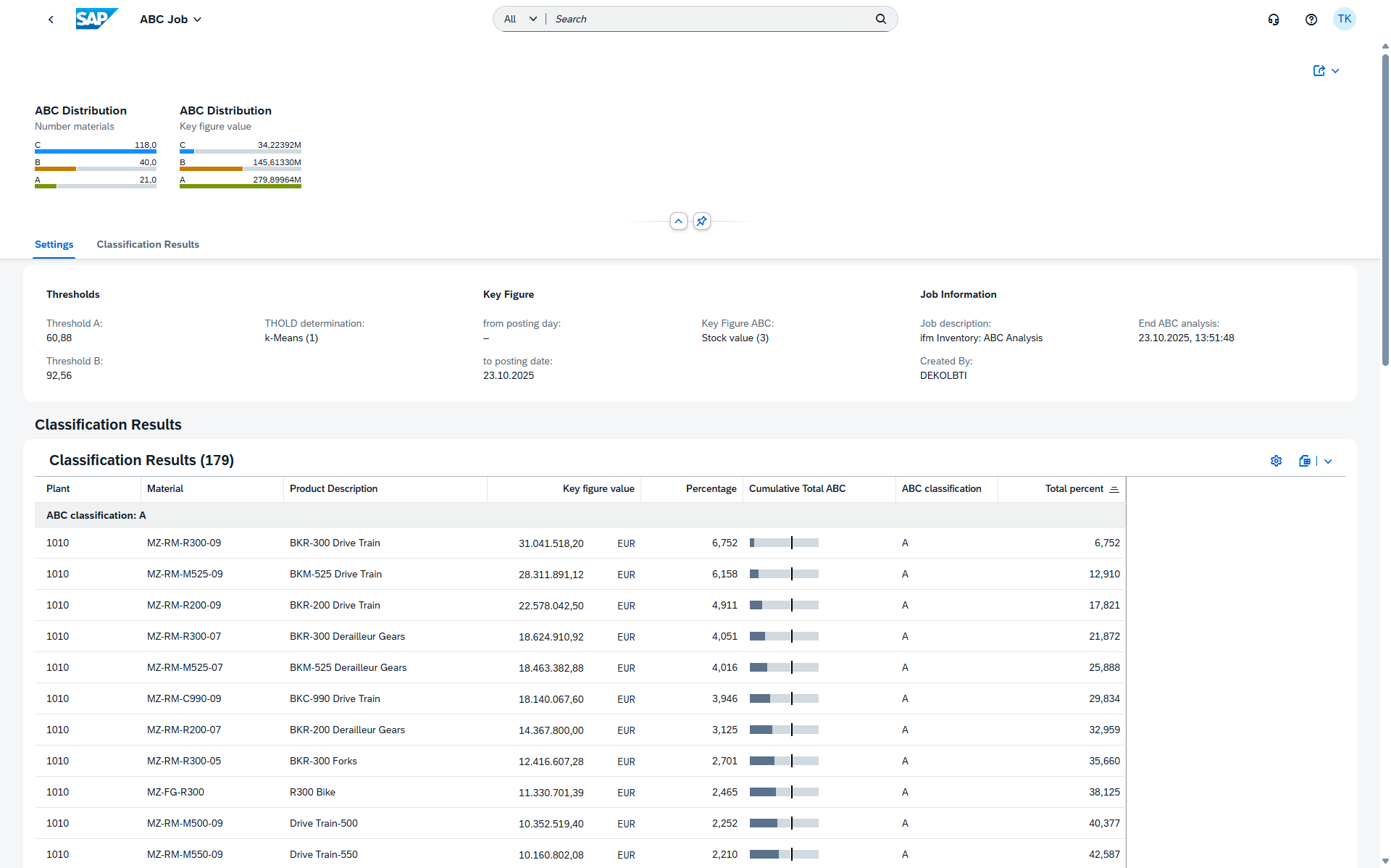Select BKC-990 Drive Train description

click(x=335, y=698)
